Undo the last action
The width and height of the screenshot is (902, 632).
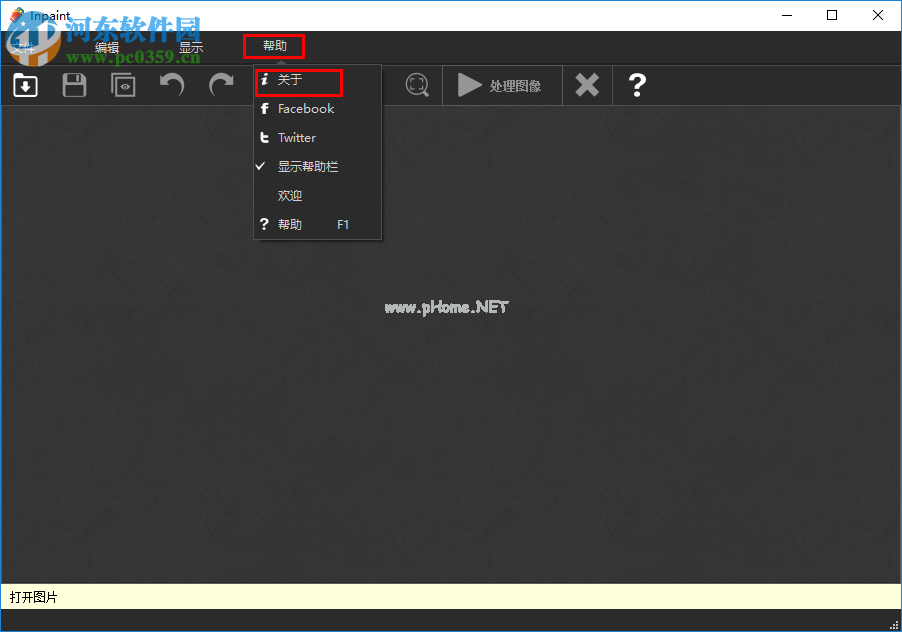pyautogui.click(x=171, y=85)
